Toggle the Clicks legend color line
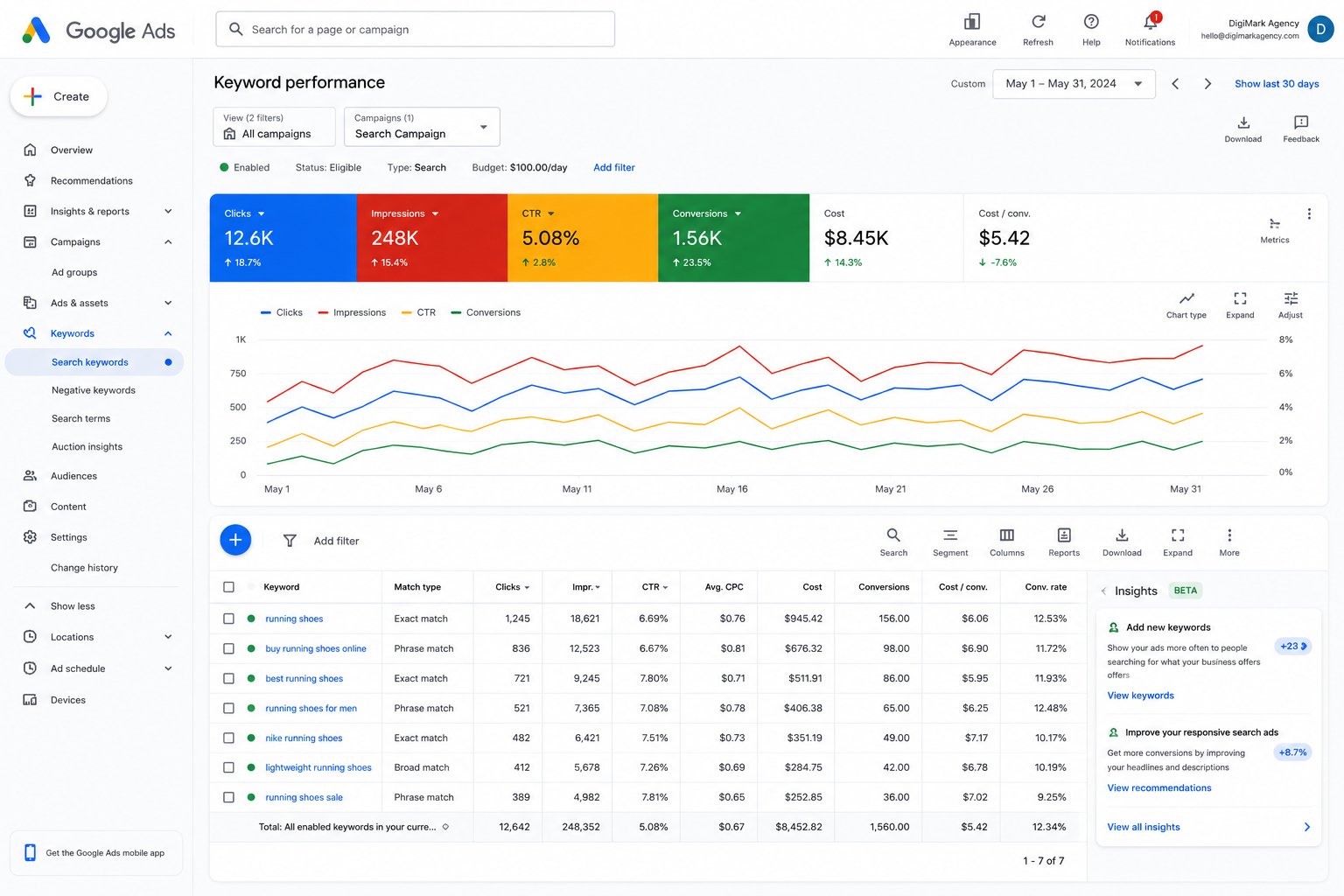Screen dimensions: 1344x896 266,312
